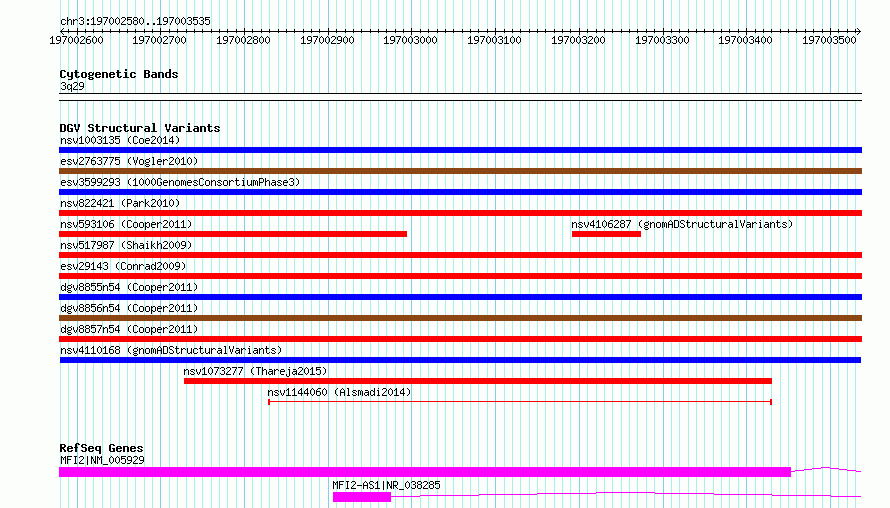Viewport: 890px width, 508px height.
Task: Select the thin red line for nsv1144060
Action: tap(520, 402)
